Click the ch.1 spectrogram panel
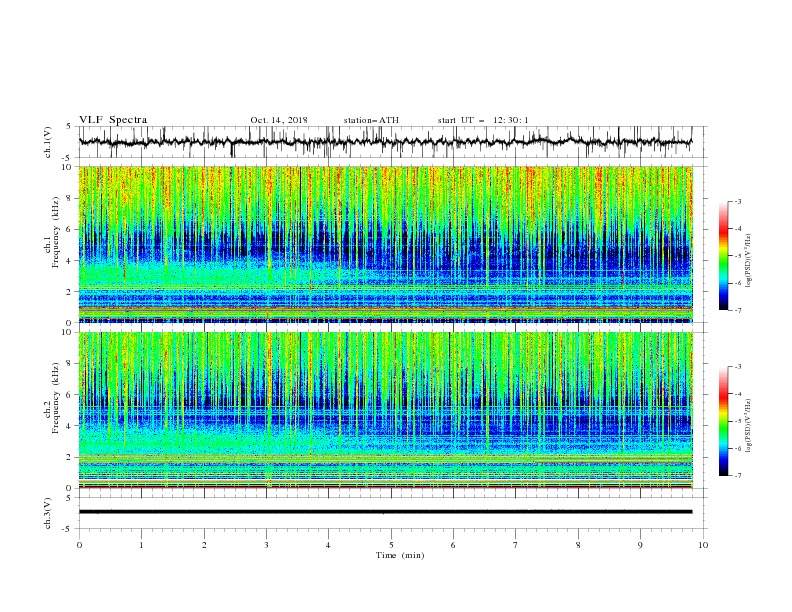This screenshot has height=612, width=792. pos(385,244)
